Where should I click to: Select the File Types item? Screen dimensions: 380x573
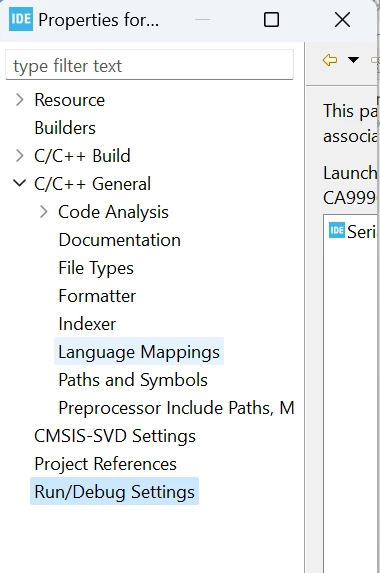[x=96, y=268]
